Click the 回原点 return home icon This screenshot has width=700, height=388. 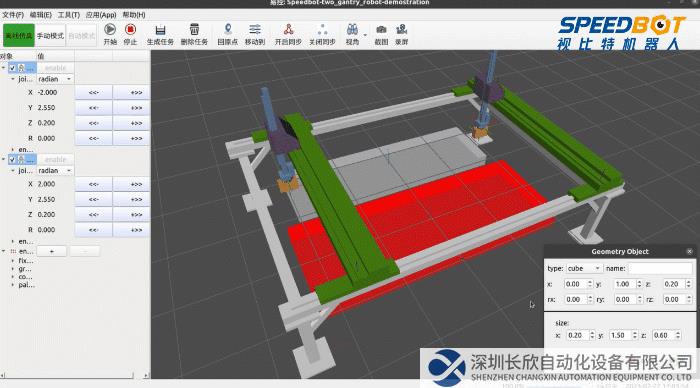(228, 29)
